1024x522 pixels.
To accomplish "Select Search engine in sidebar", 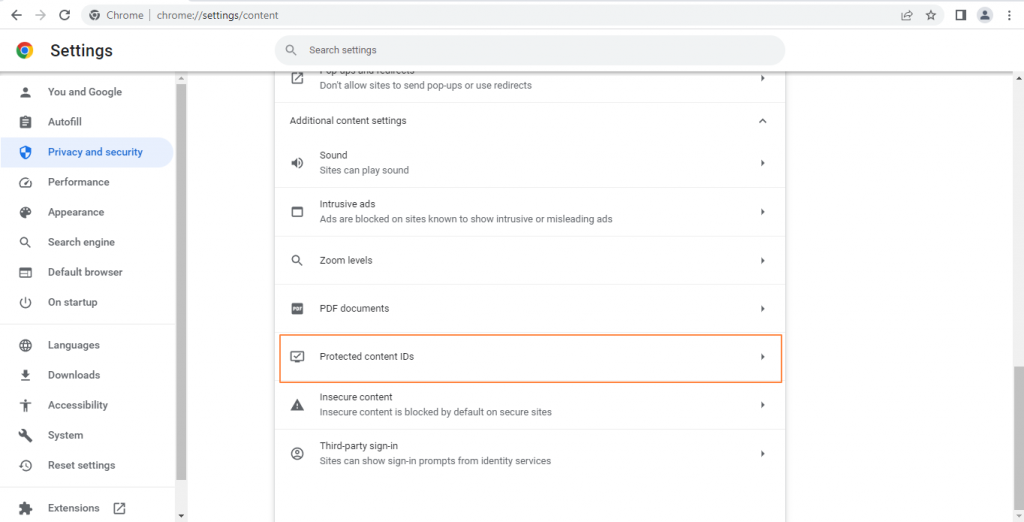I will (81, 242).
